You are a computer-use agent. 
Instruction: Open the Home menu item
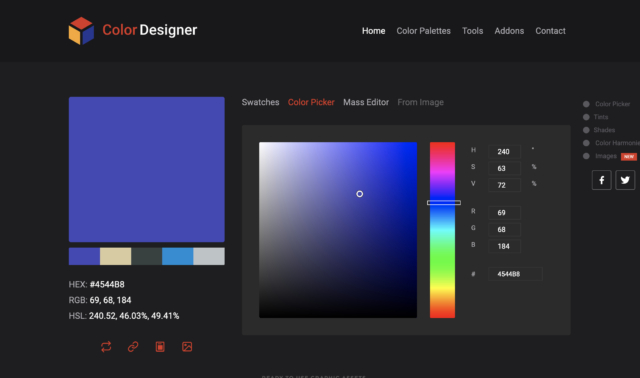click(x=373, y=31)
